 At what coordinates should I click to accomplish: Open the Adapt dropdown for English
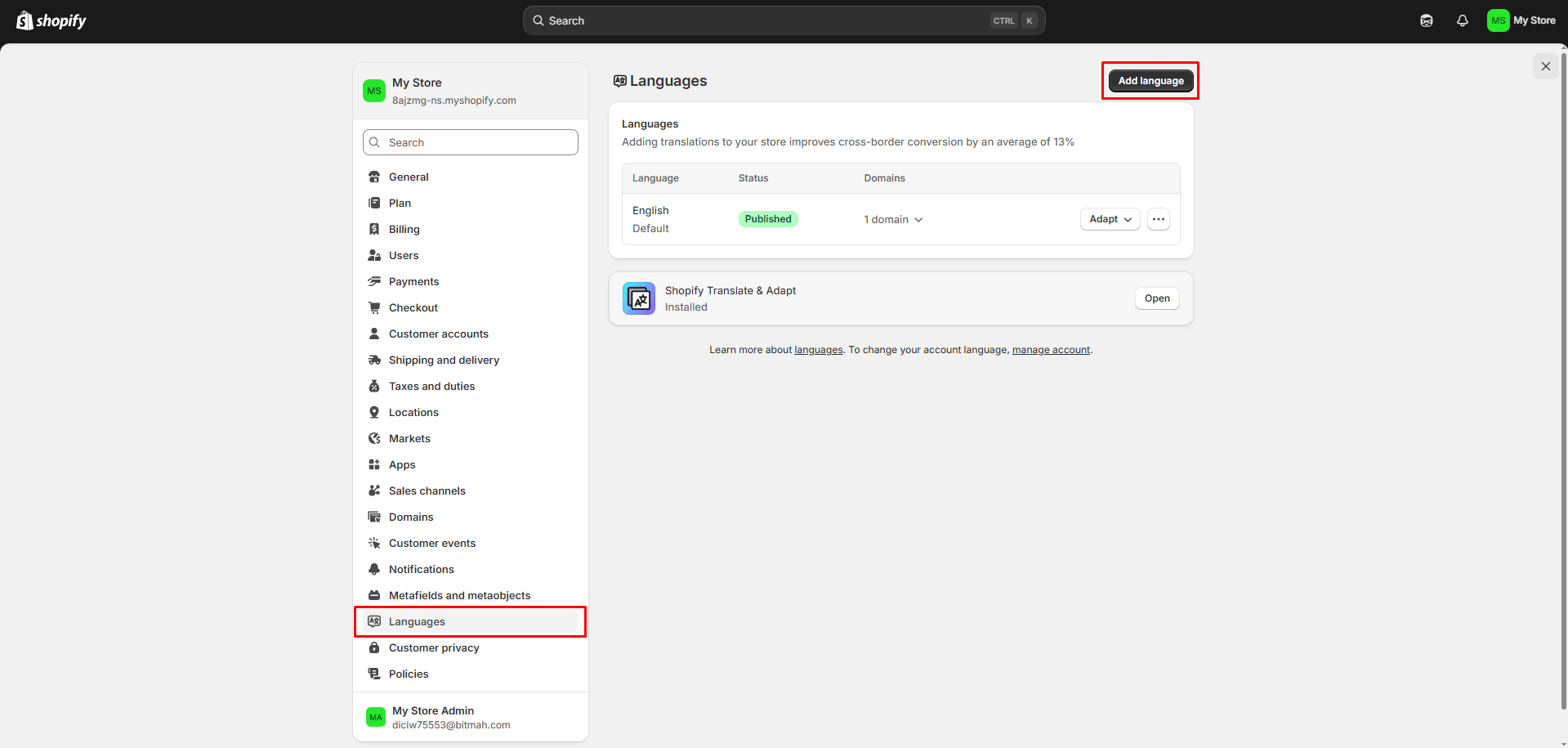[x=1110, y=219]
